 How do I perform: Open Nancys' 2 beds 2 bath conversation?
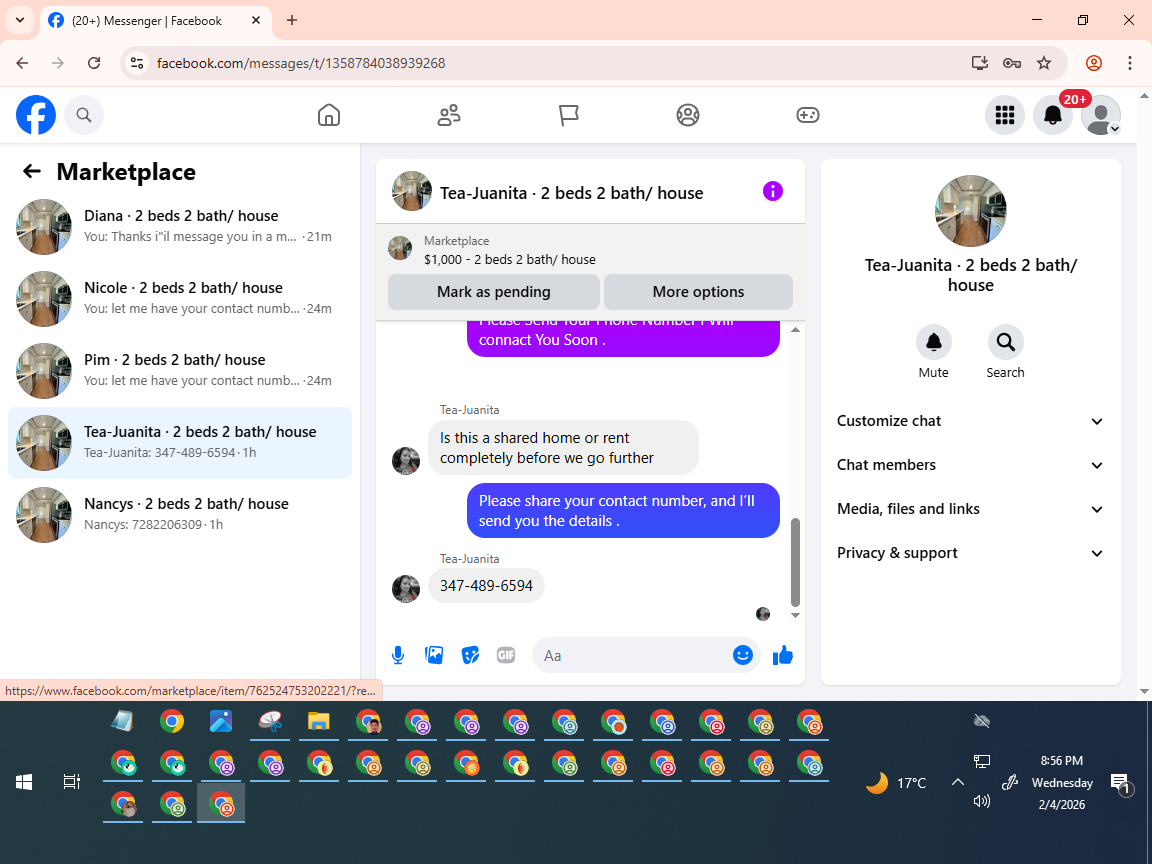180,515
